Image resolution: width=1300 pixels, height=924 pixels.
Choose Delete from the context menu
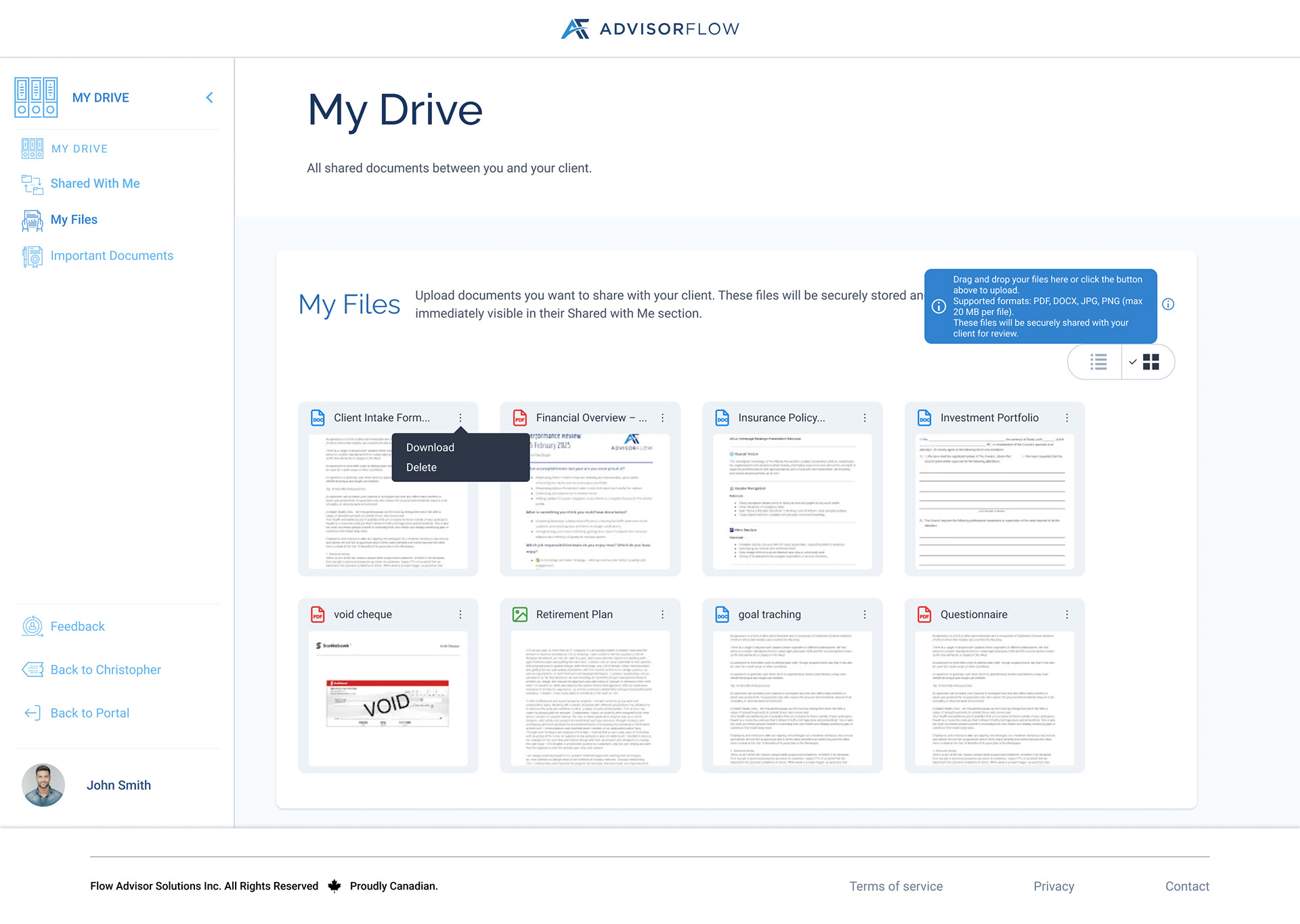coord(421,467)
